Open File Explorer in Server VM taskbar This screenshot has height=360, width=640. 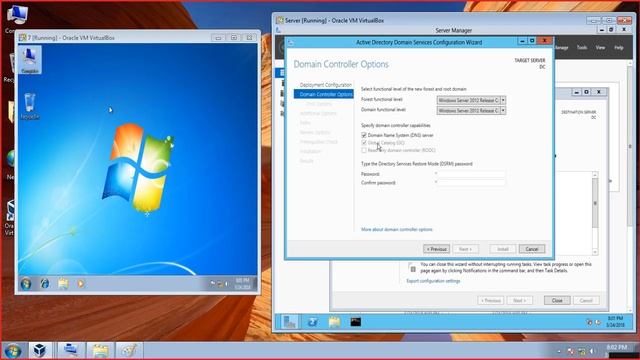[x=334, y=322]
